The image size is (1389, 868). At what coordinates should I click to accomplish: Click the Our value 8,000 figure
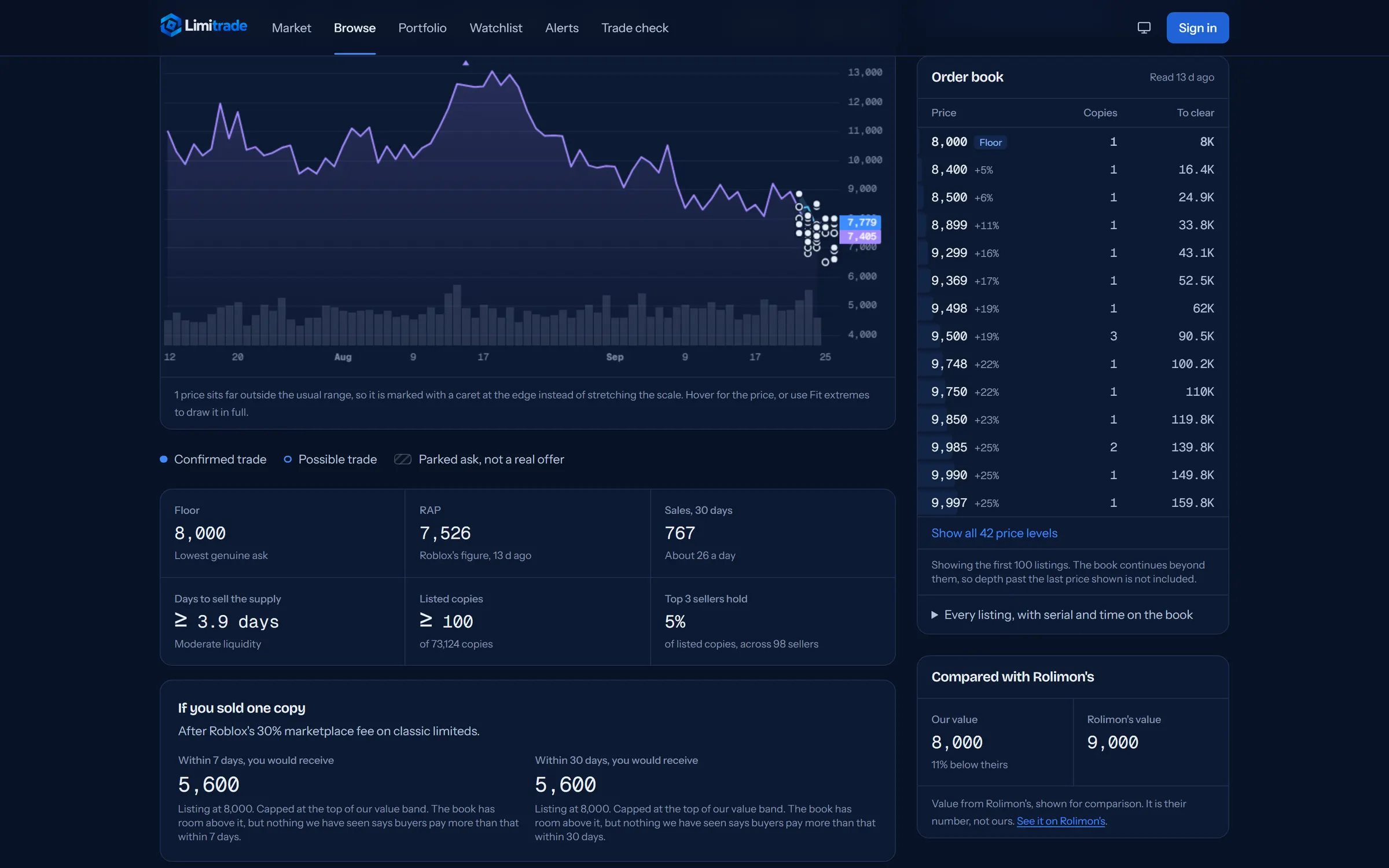pos(957,742)
